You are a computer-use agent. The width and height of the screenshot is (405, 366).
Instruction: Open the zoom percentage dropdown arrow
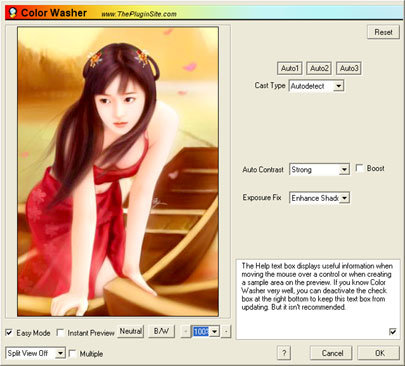pos(215,332)
